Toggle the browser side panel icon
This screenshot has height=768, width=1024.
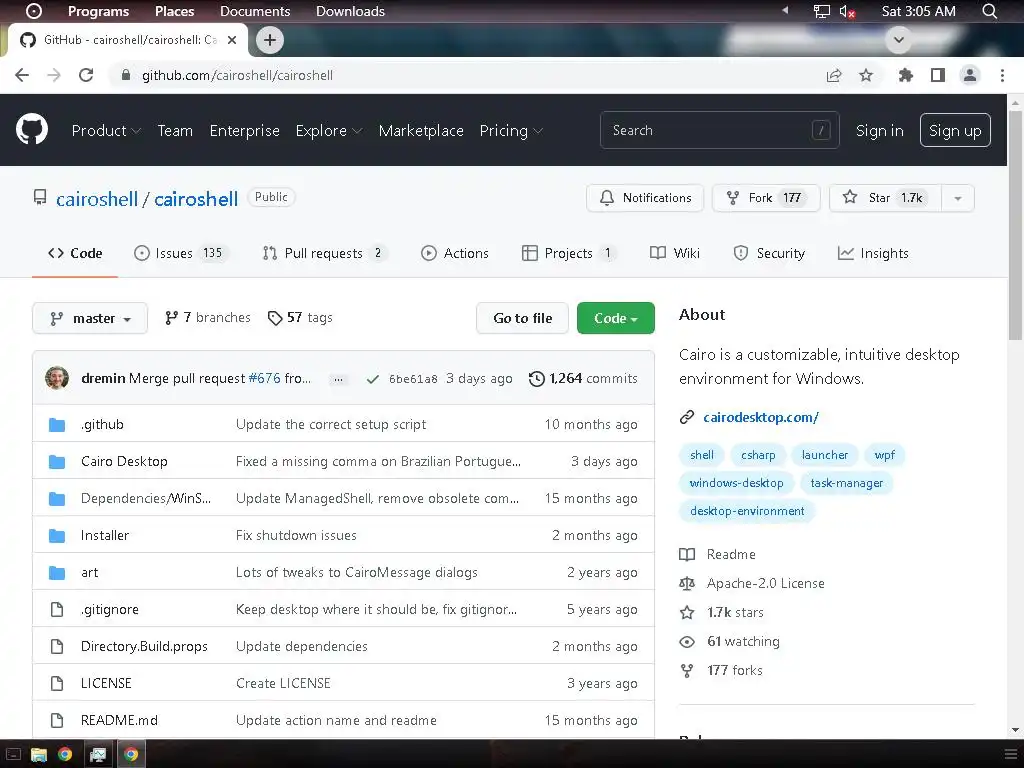point(938,75)
